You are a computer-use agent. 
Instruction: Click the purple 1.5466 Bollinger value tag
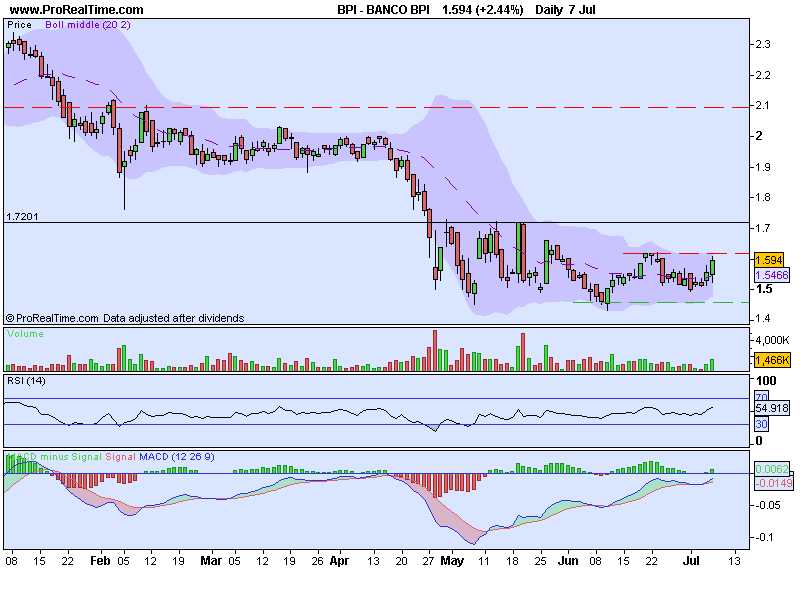pos(771,276)
